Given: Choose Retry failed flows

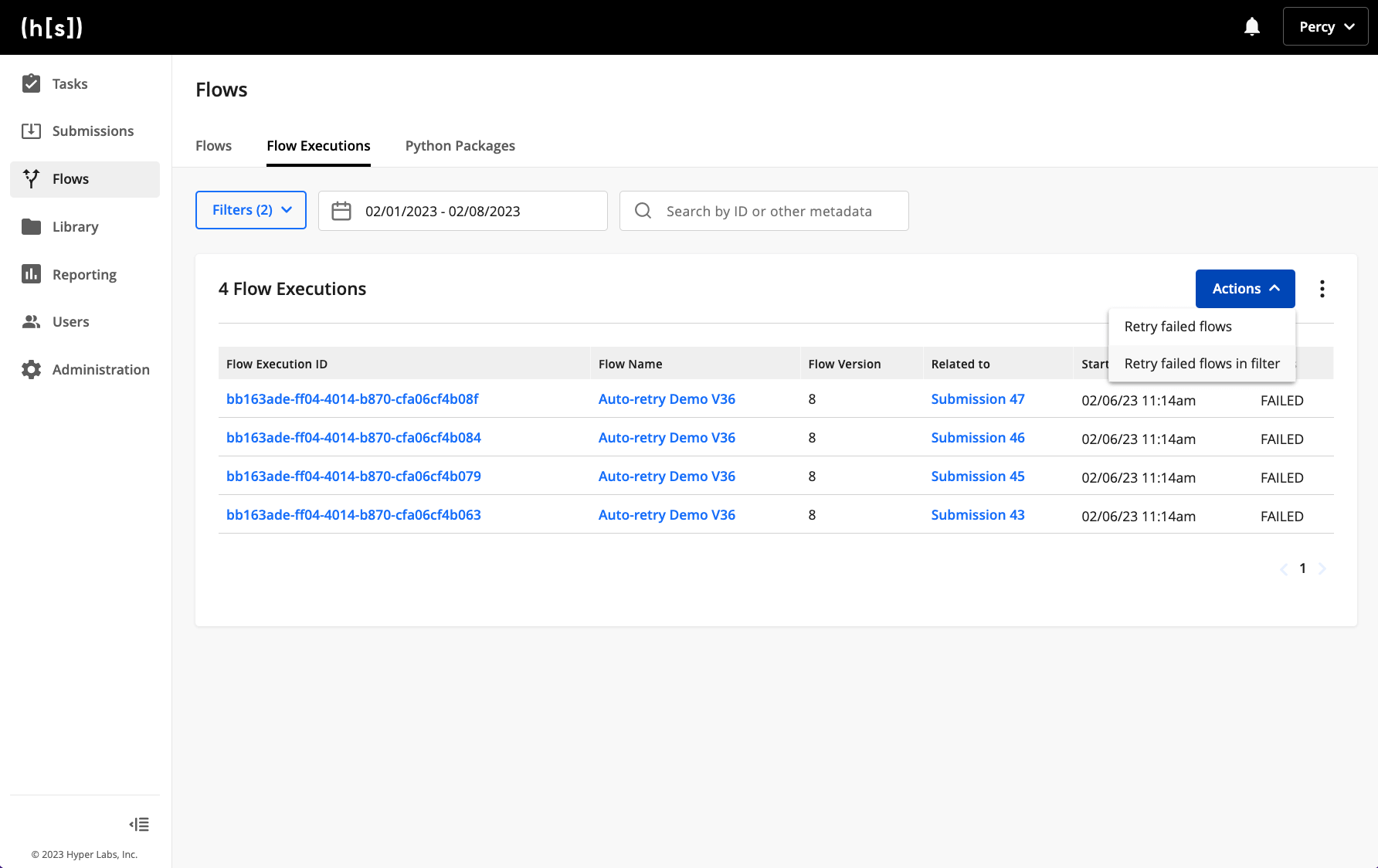Looking at the screenshot, I should (x=1202, y=327).
